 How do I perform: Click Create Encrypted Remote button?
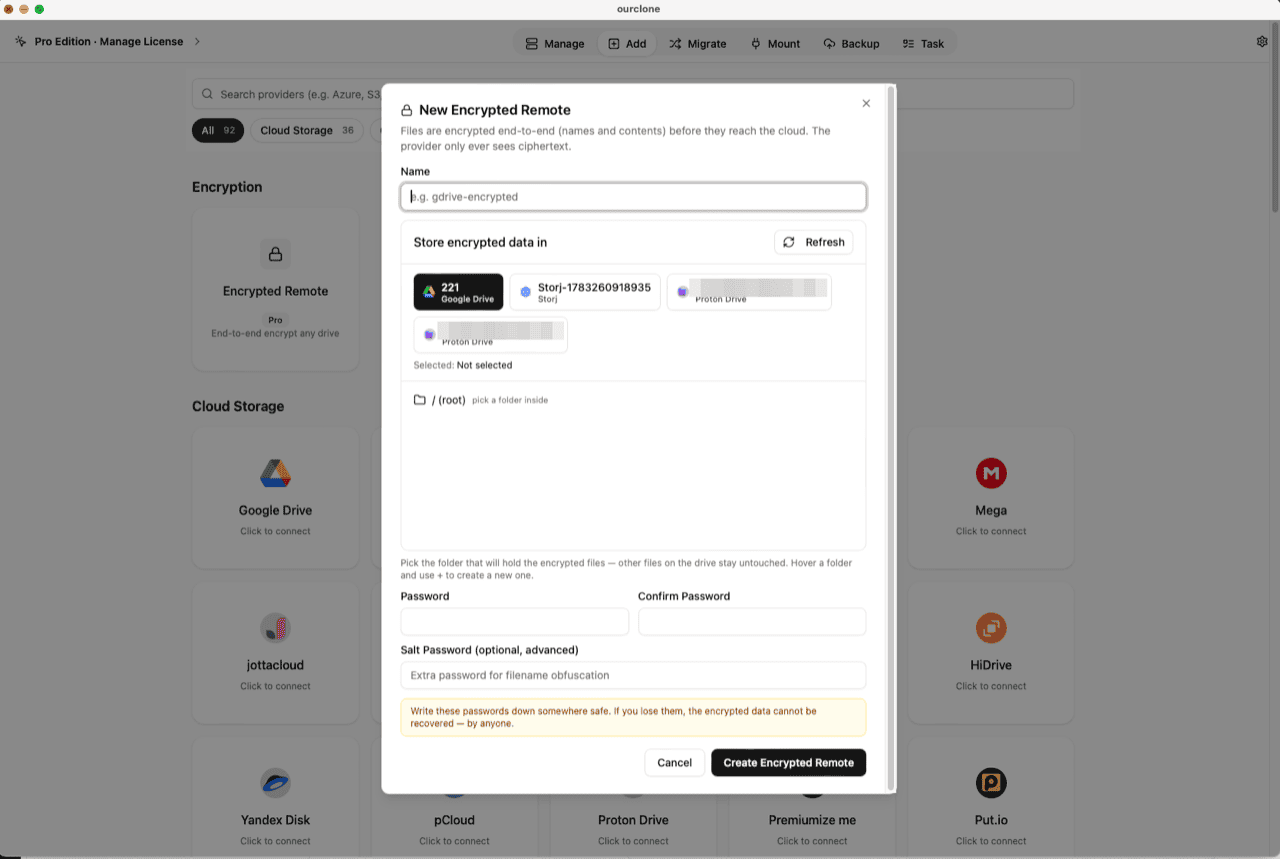(788, 763)
